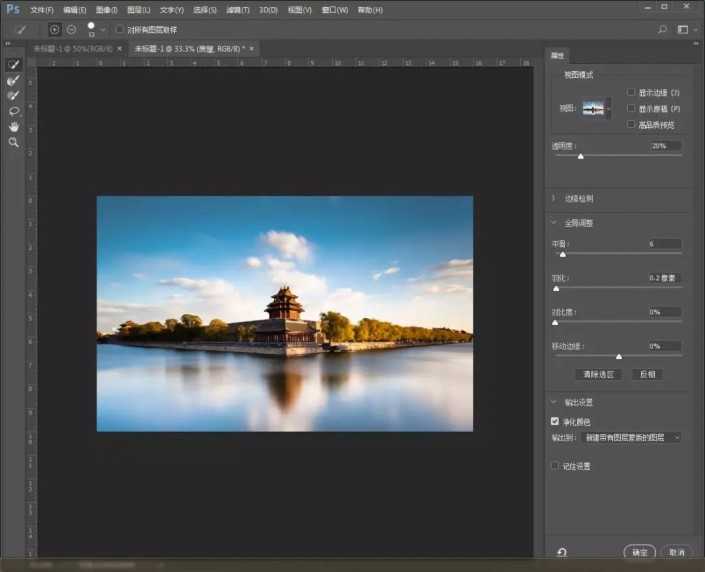Select the Hand tool

pos(14,127)
